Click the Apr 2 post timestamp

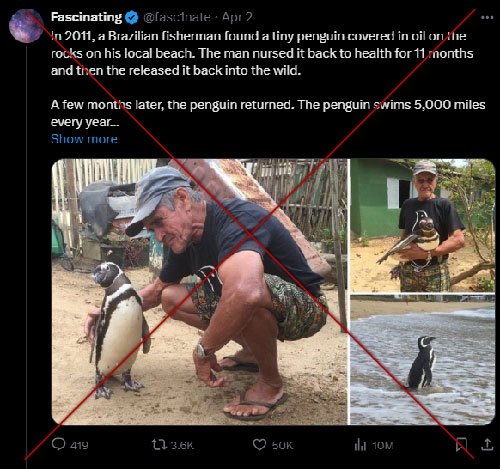point(237,17)
